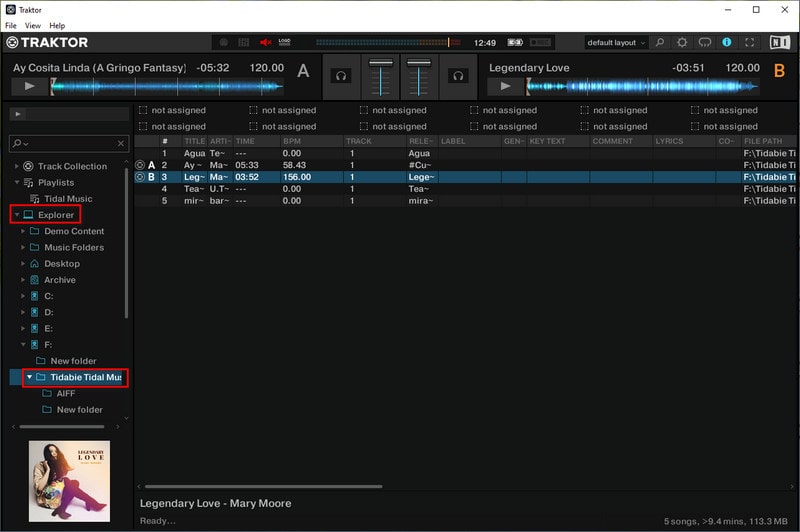Open Demo Content folder
800x532 pixels.
[73, 231]
